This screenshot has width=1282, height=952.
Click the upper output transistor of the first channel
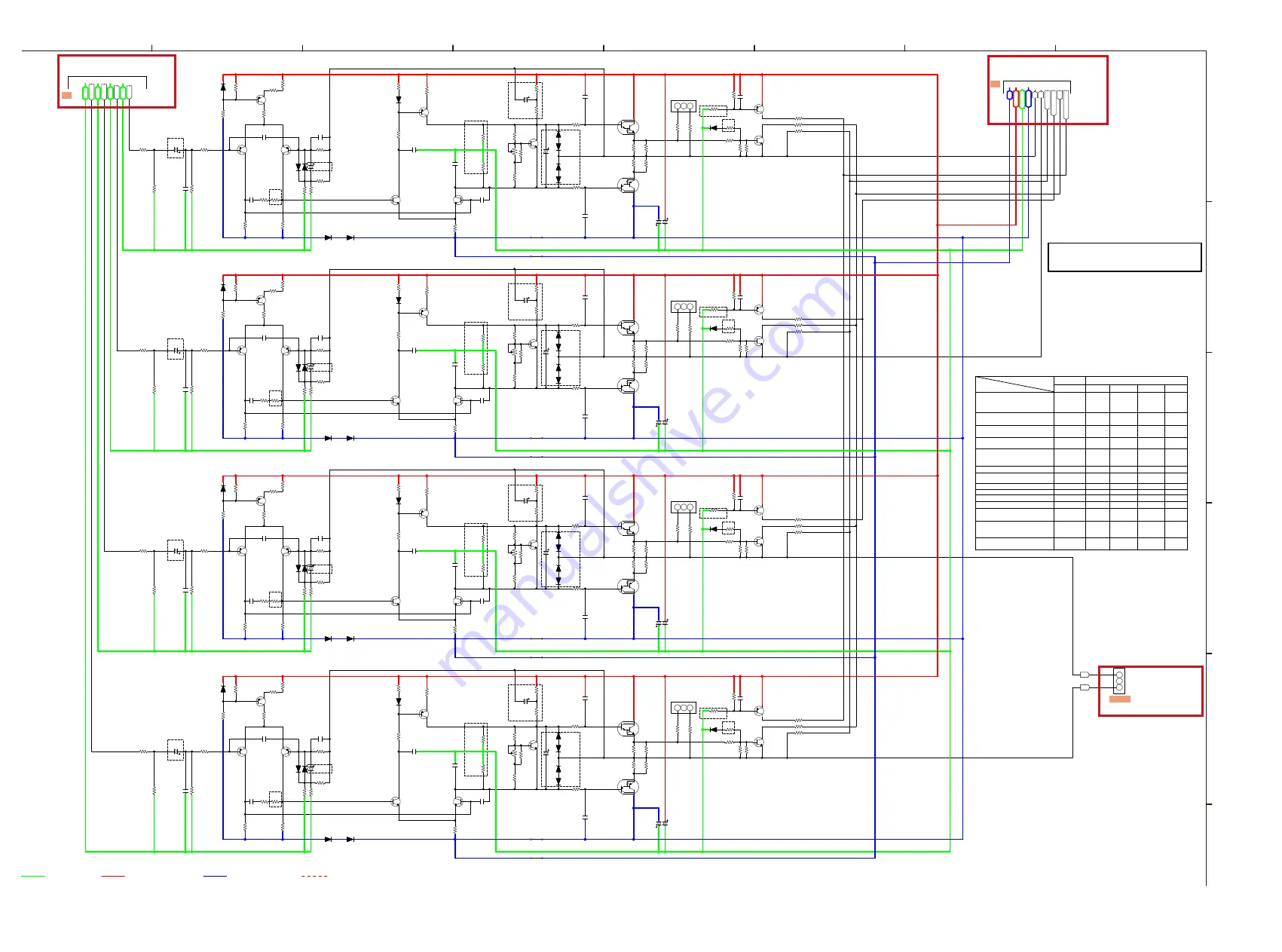pos(628,127)
